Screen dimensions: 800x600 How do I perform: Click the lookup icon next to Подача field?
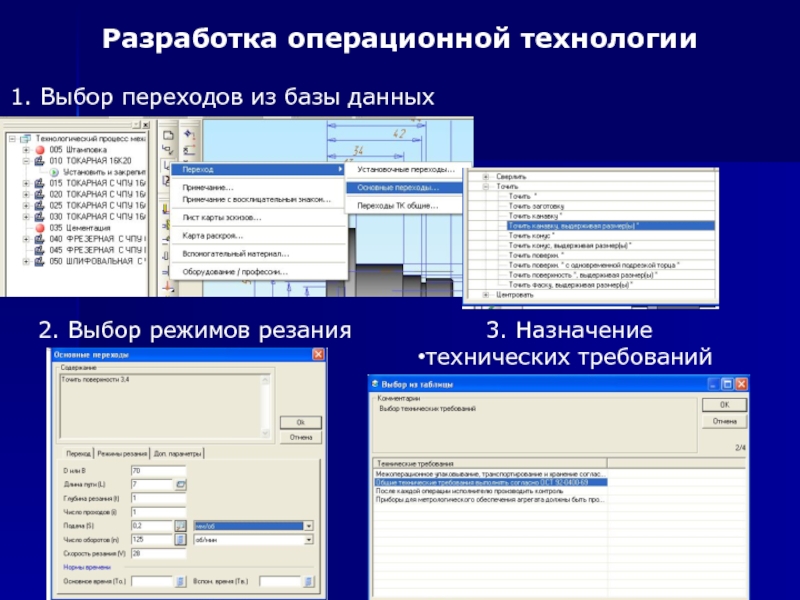pyautogui.click(x=181, y=525)
